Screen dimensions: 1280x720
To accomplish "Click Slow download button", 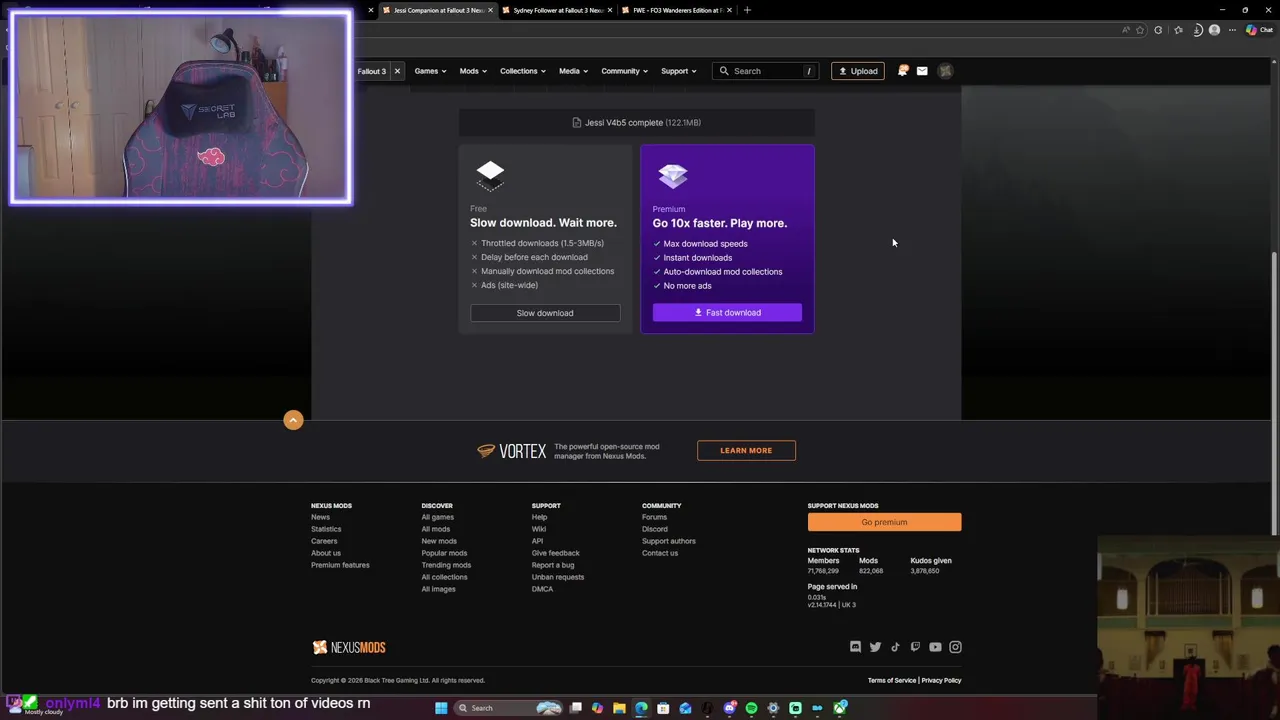I will [545, 313].
